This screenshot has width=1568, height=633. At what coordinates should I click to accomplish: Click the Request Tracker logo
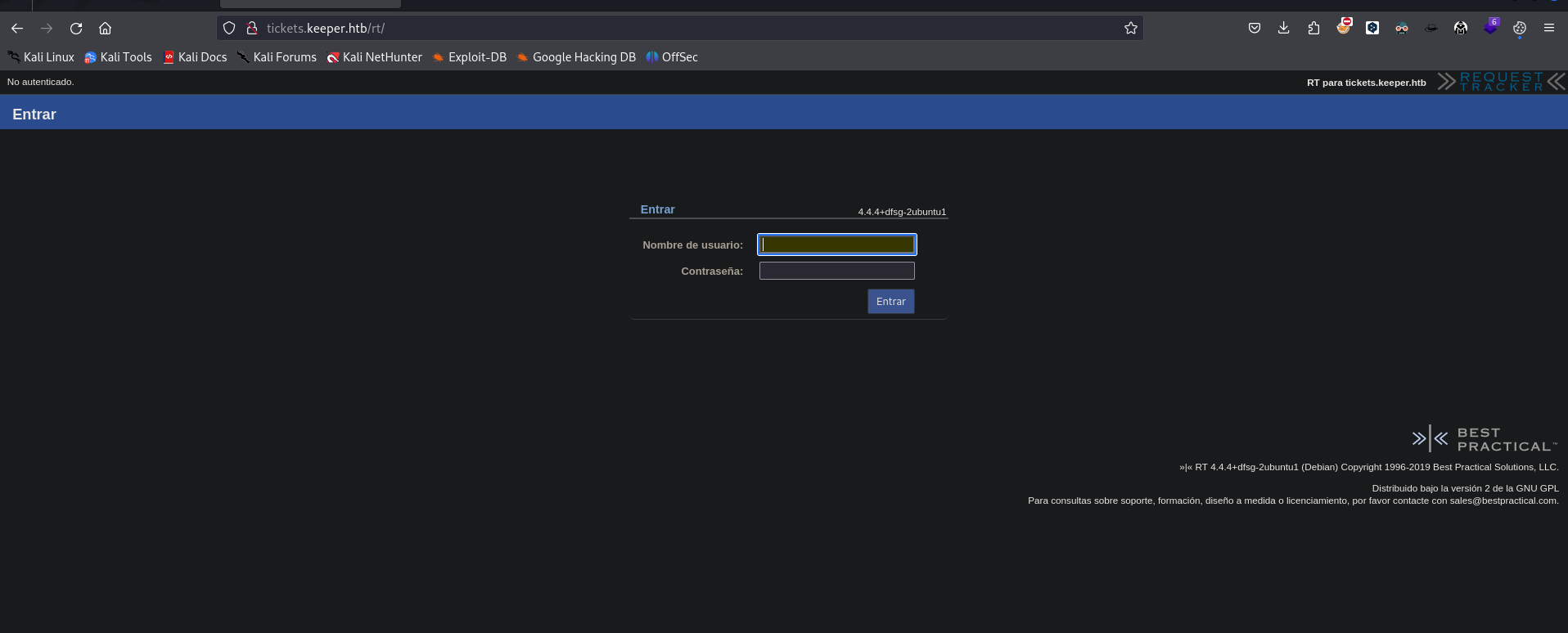(1501, 82)
